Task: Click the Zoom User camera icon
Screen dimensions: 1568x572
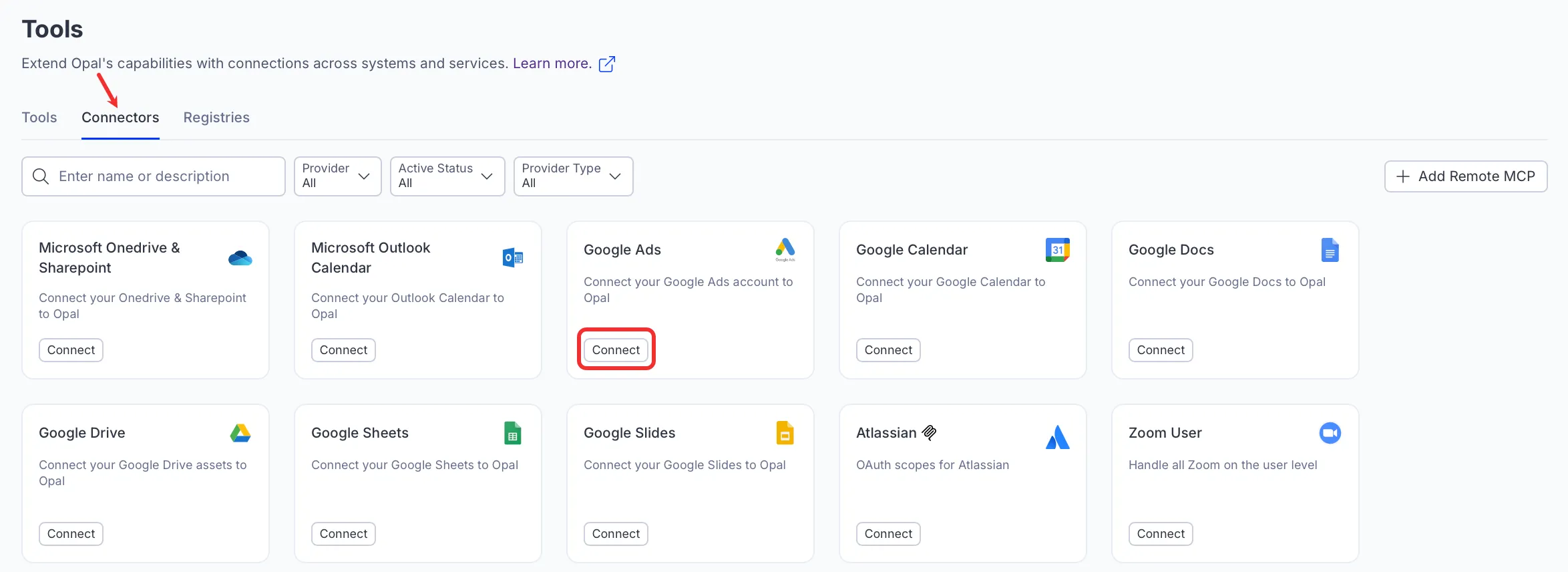Action: 1330,433
